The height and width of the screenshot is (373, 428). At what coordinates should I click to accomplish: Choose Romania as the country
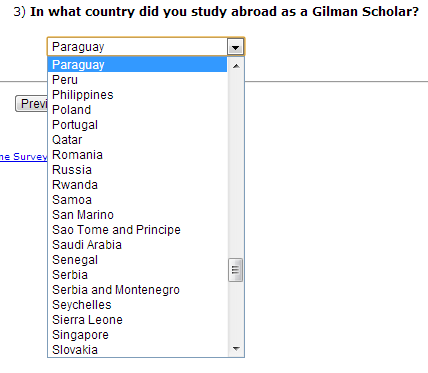click(137, 155)
